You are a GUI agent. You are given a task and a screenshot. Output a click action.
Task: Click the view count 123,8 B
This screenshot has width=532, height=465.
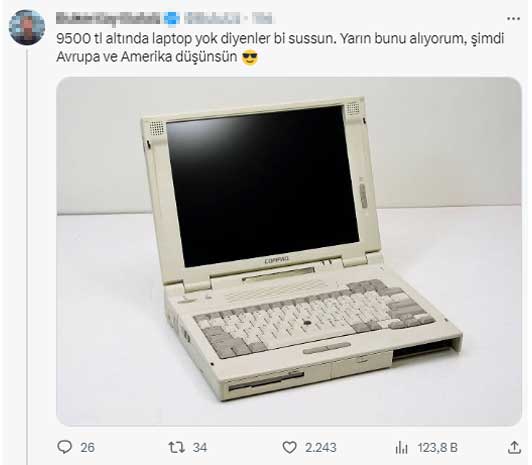pyautogui.click(x=437, y=448)
